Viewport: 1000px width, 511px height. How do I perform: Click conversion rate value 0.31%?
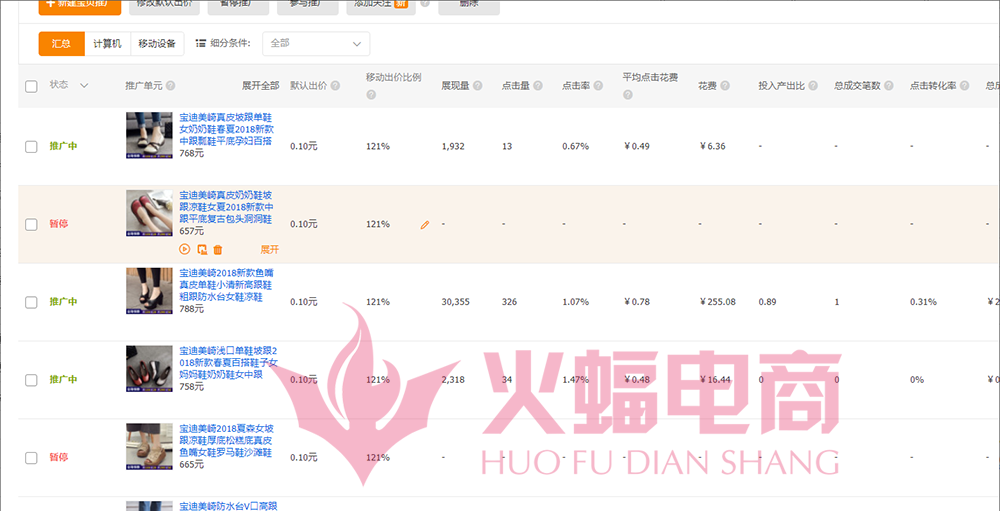coord(923,302)
